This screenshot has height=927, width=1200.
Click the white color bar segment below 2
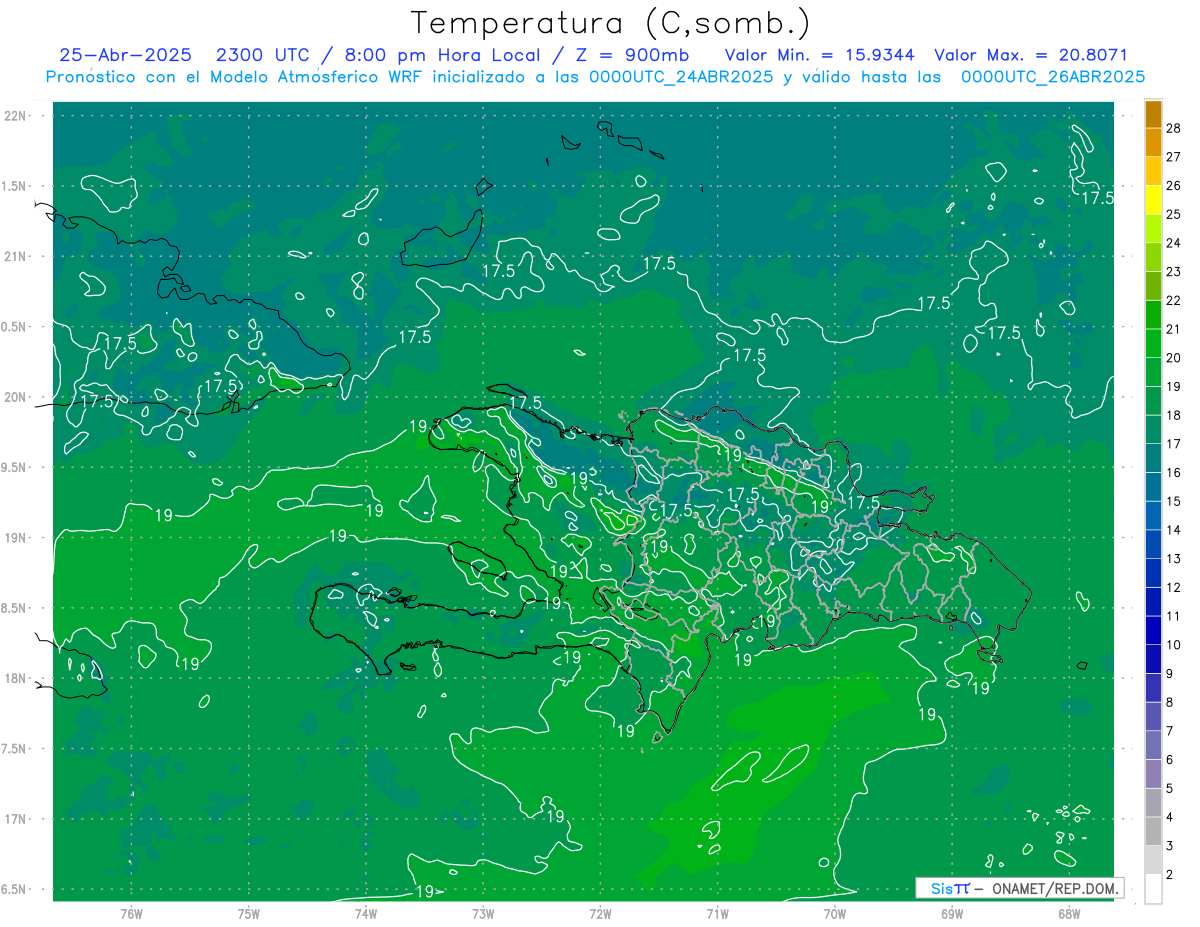[x=1153, y=889]
